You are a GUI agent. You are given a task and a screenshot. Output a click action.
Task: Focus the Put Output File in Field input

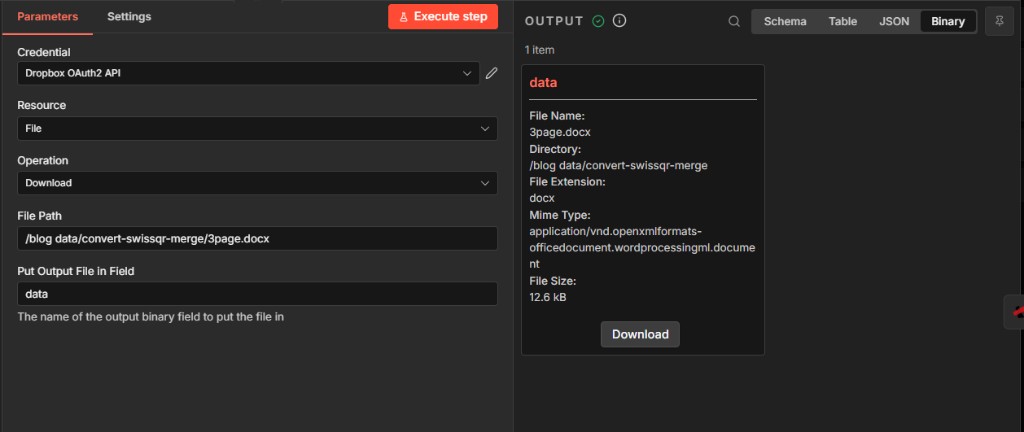(x=257, y=294)
